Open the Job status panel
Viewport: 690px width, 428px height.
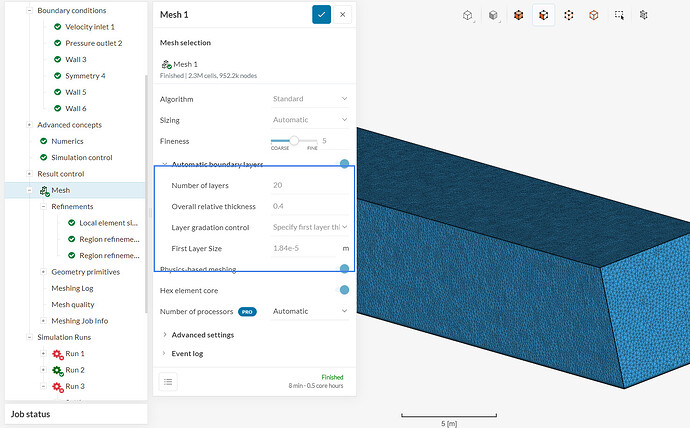click(x=76, y=414)
